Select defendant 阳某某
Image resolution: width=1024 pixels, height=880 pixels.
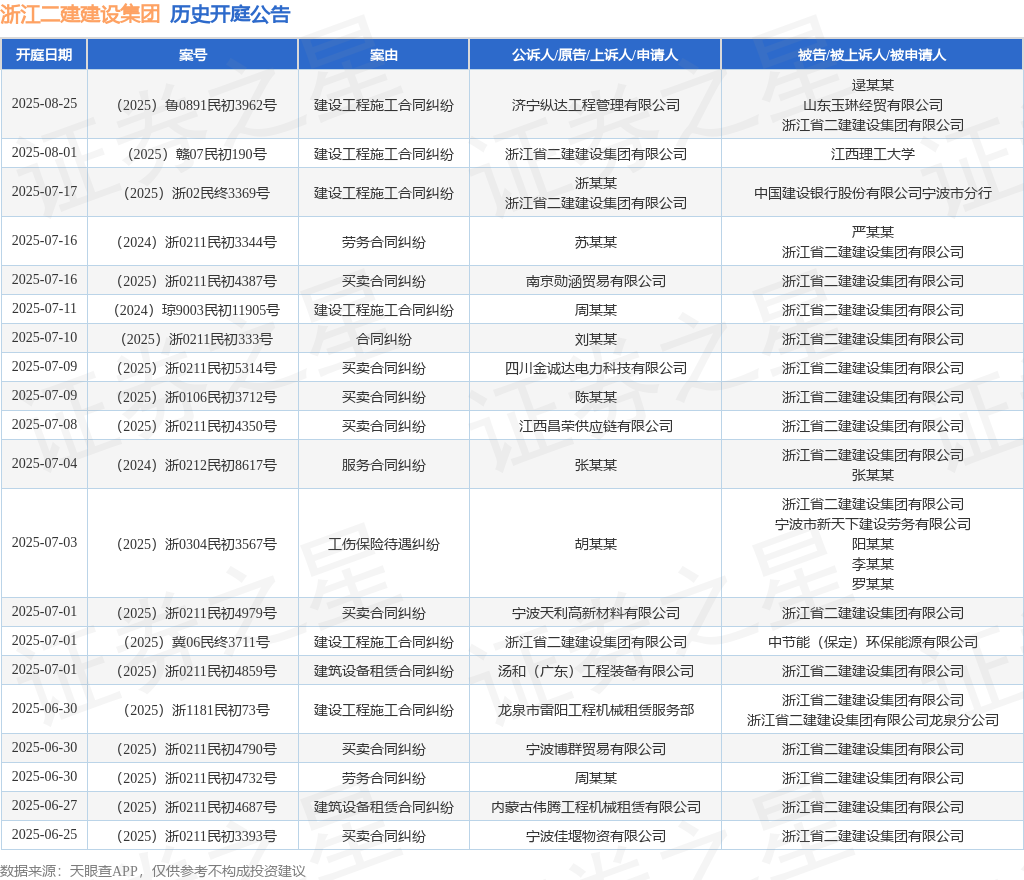pyautogui.click(x=872, y=544)
